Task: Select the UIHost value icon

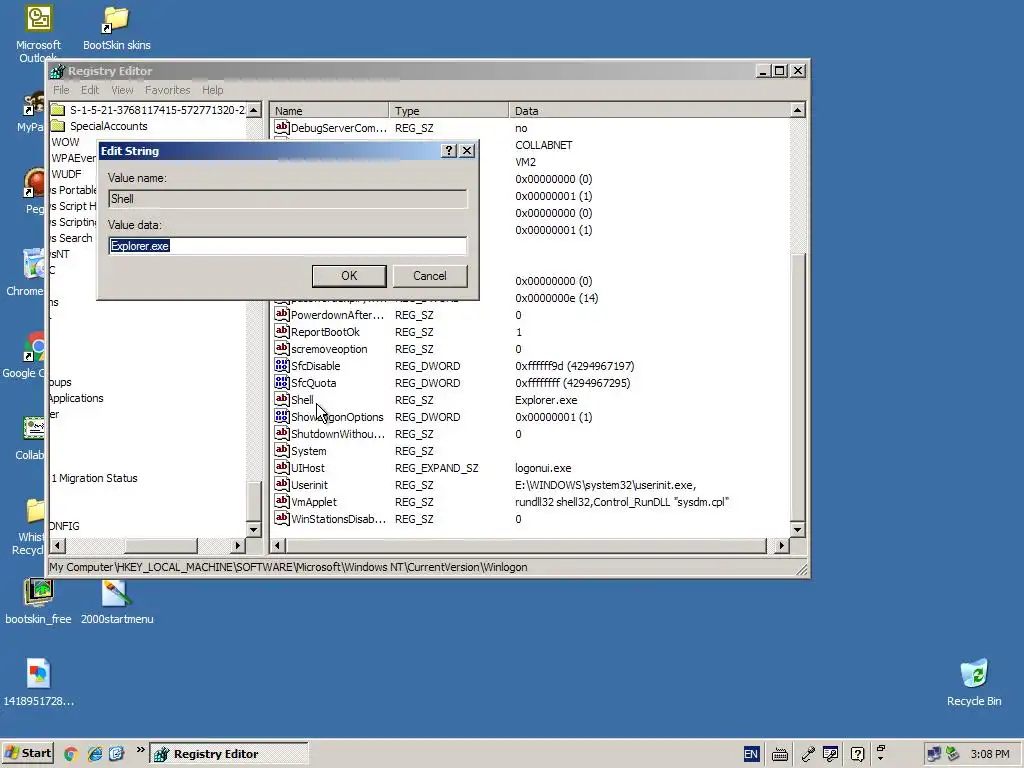Action: [281, 467]
